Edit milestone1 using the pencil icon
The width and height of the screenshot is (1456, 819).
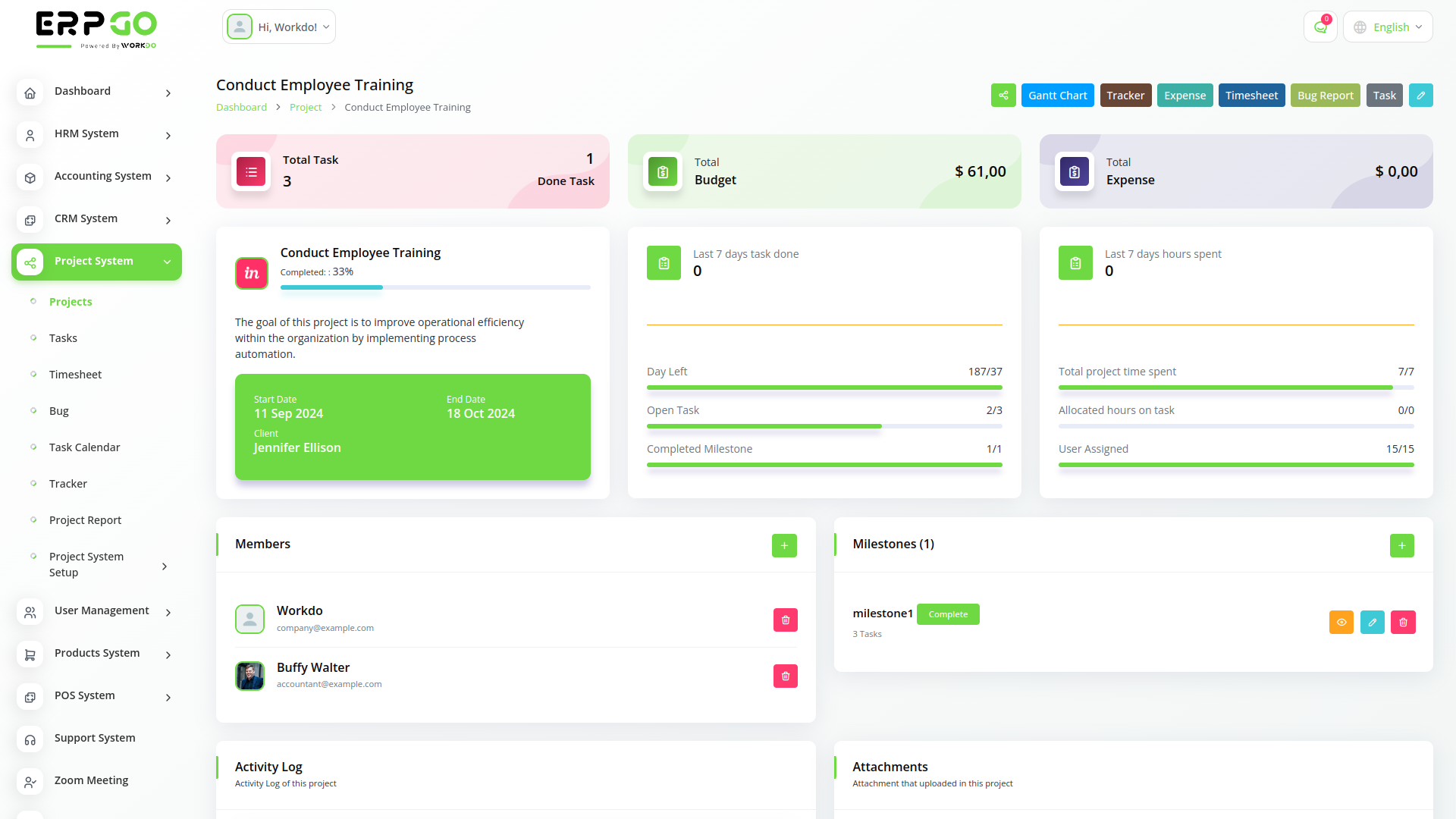[1372, 622]
